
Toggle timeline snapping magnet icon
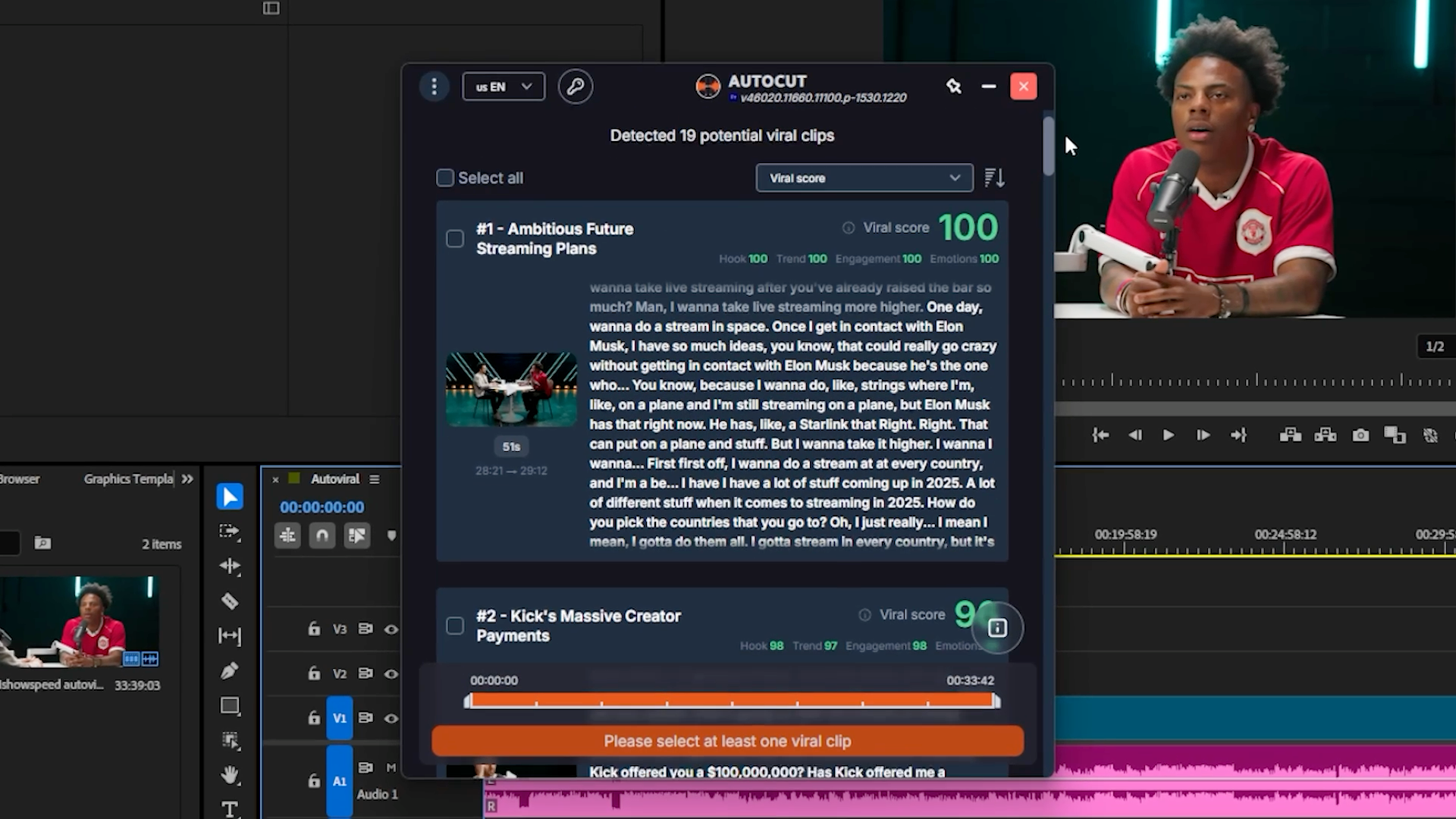(x=322, y=535)
